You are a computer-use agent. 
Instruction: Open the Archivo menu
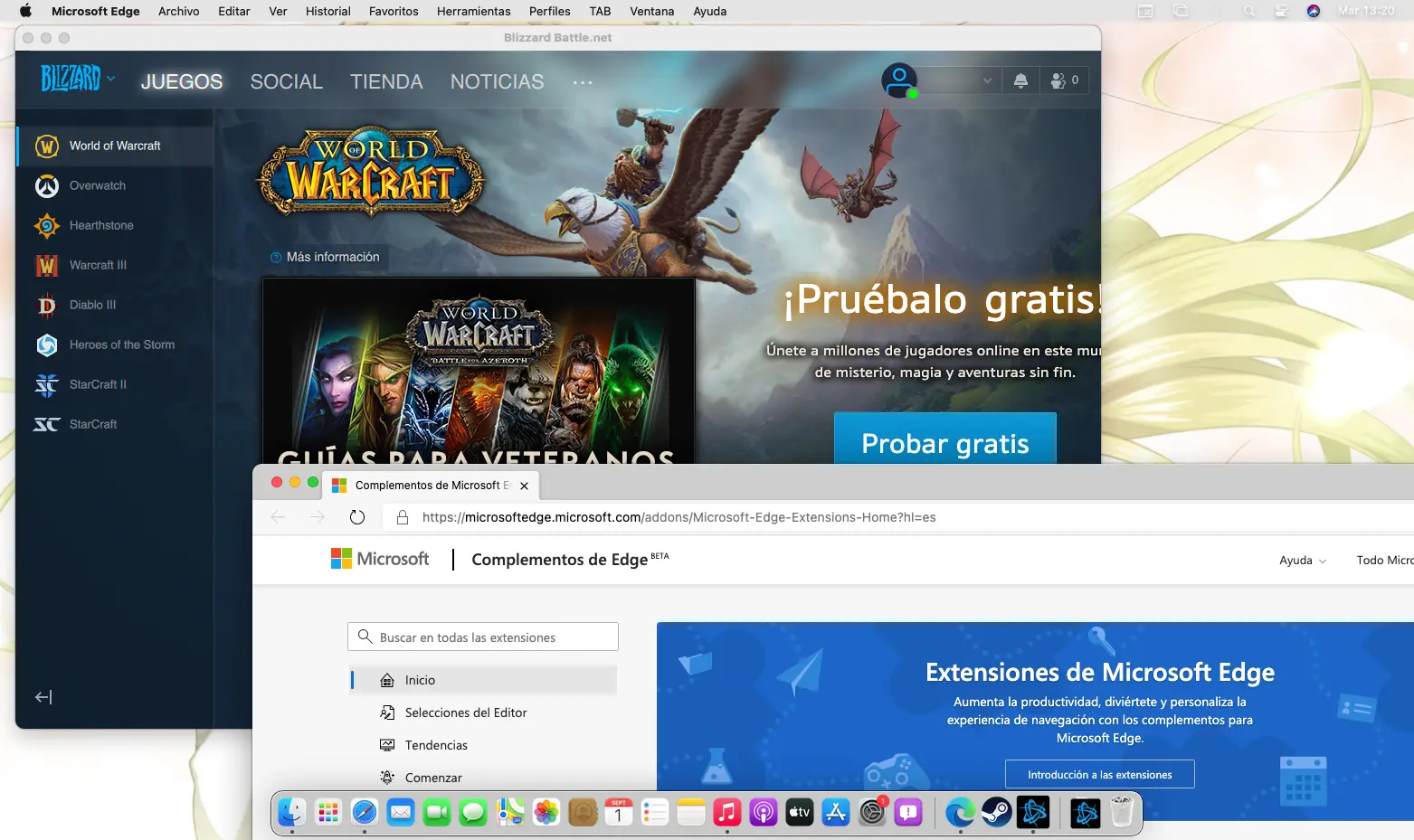coord(179,11)
